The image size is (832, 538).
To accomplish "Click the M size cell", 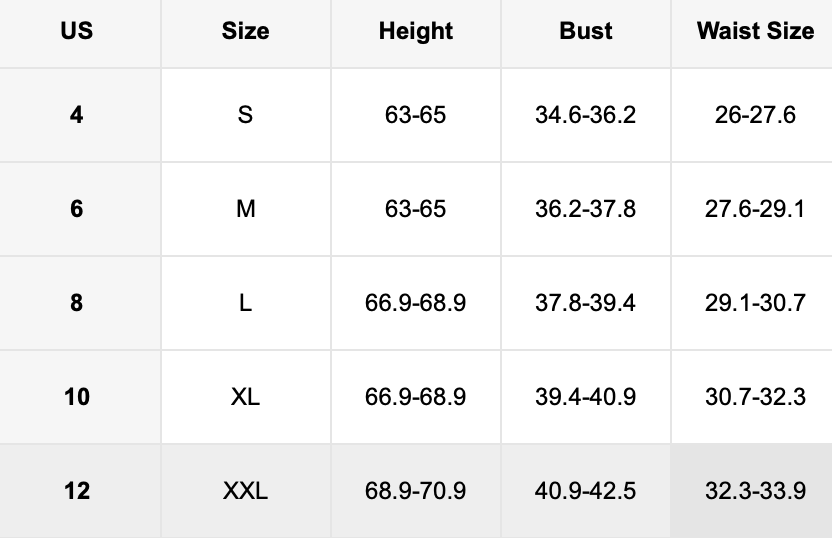I will (x=245, y=209).
